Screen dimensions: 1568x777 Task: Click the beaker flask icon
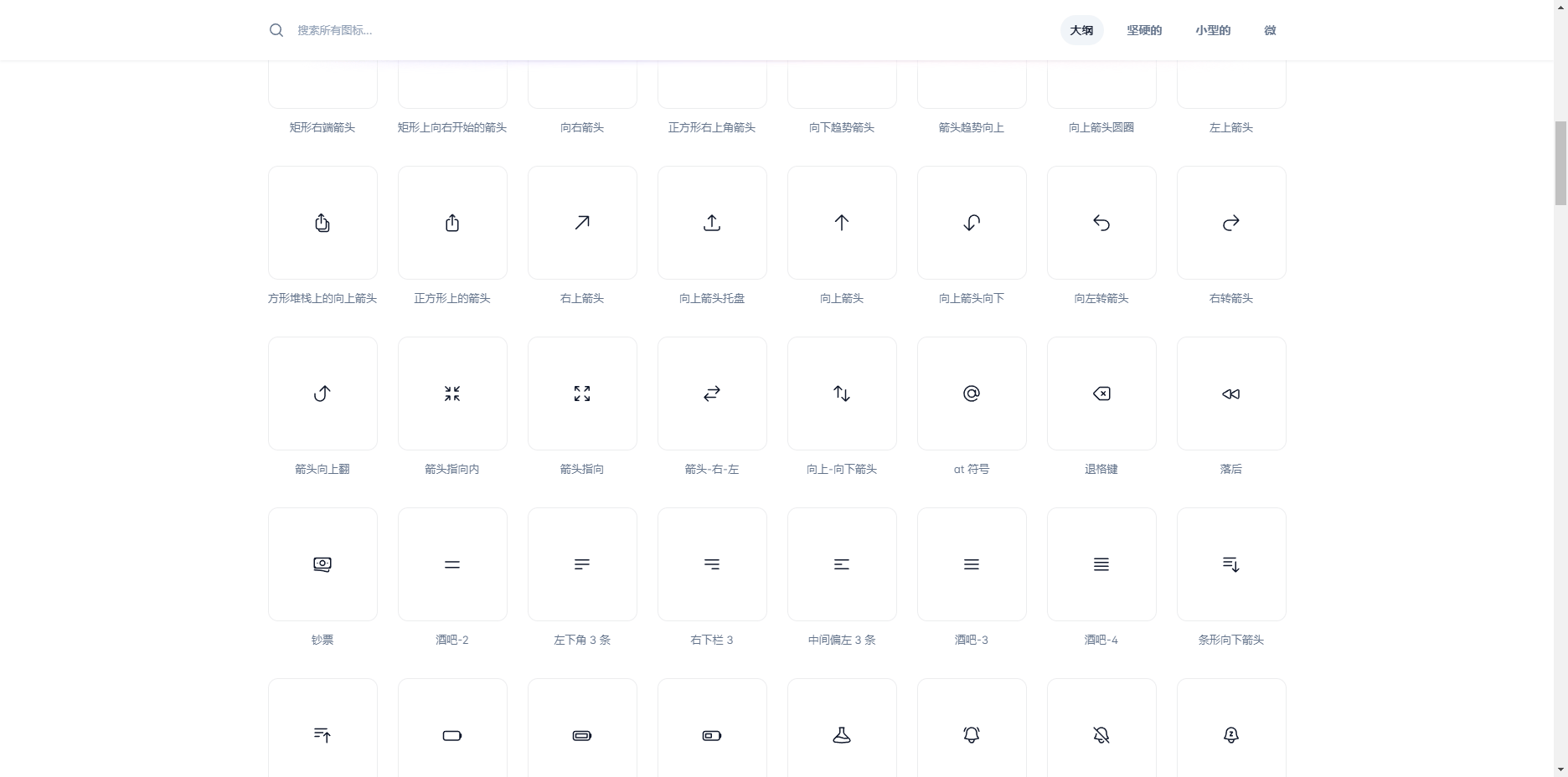point(842,734)
